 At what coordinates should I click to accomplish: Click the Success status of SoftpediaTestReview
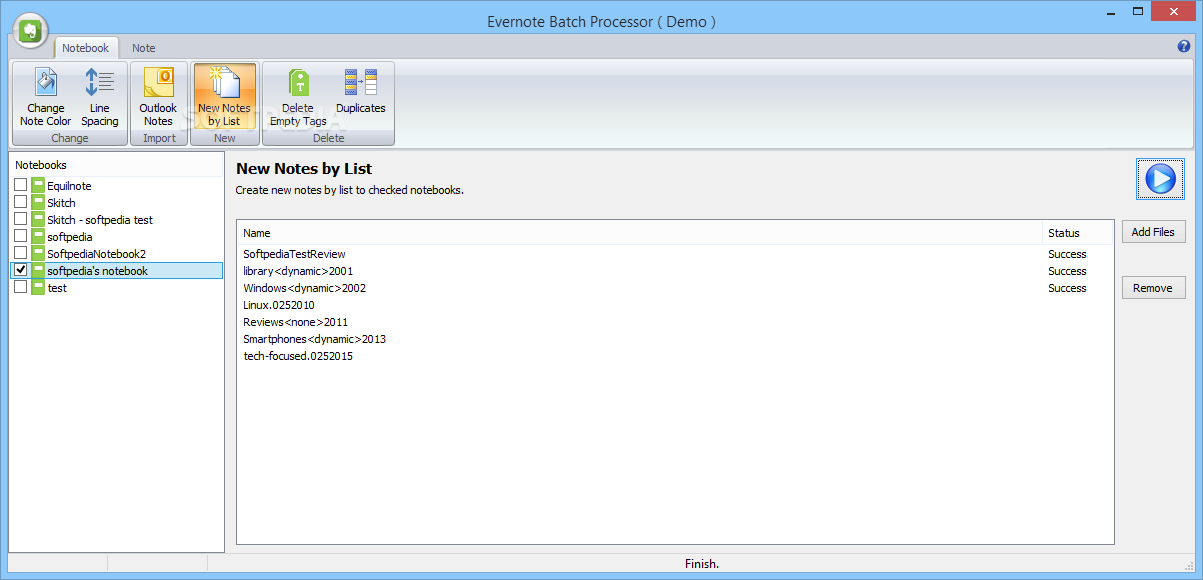[1067, 254]
